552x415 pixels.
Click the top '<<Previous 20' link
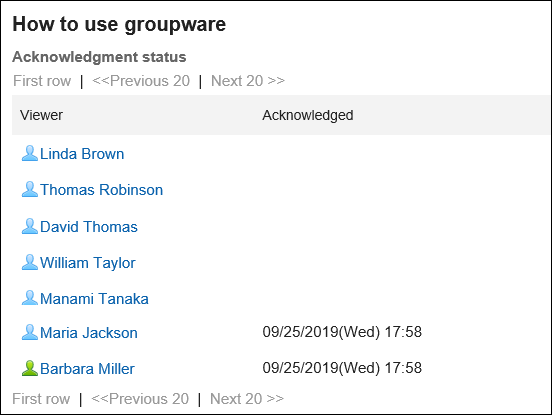click(141, 81)
